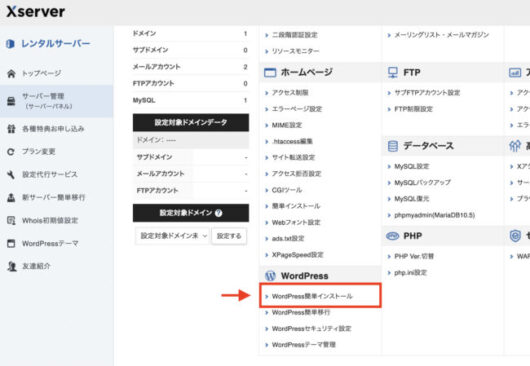
Task: Open WordPress簡単インストール link
Action: point(312,296)
